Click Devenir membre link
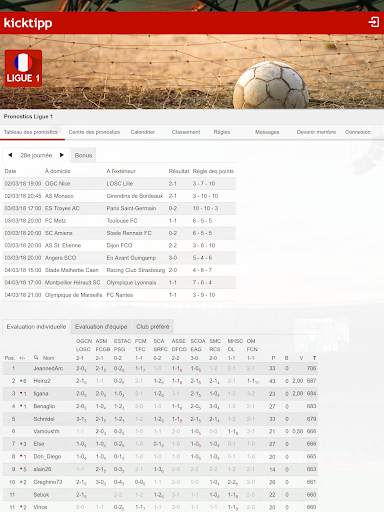Screen dimensions: 384x512 (x=316, y=132)
